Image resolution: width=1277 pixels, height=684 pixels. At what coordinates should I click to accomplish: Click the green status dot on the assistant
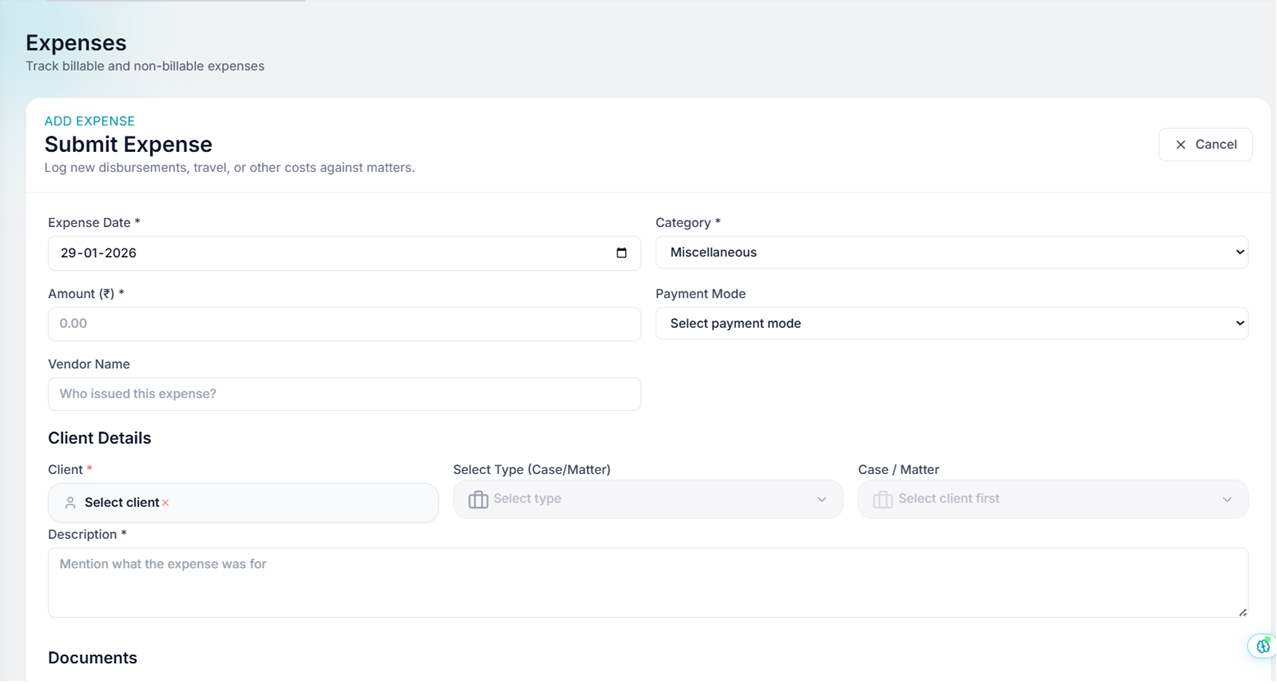pyautogui.click(x=1268, y=639)
